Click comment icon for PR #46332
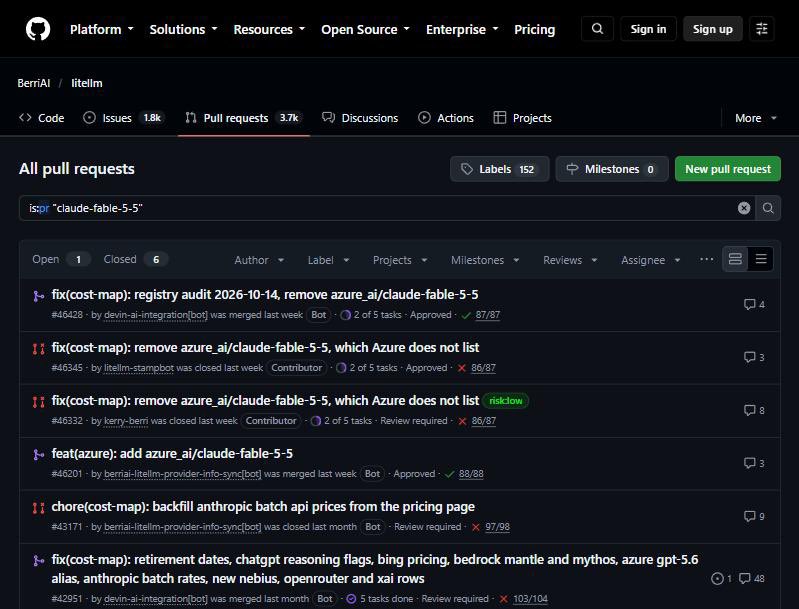The image size is (799, 609). (749, 410)
